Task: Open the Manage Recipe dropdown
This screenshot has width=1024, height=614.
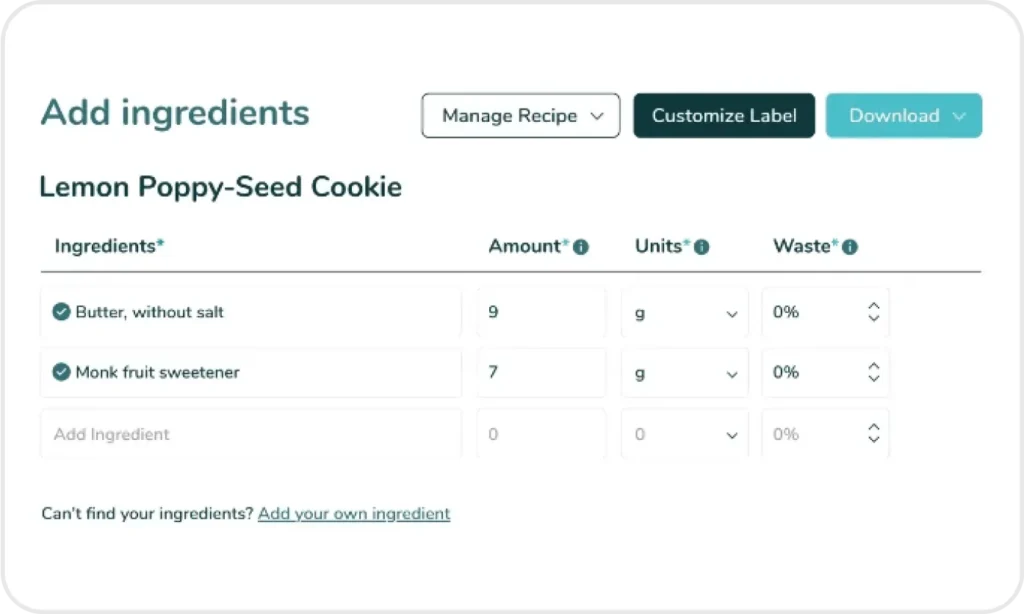Action: 521,116
